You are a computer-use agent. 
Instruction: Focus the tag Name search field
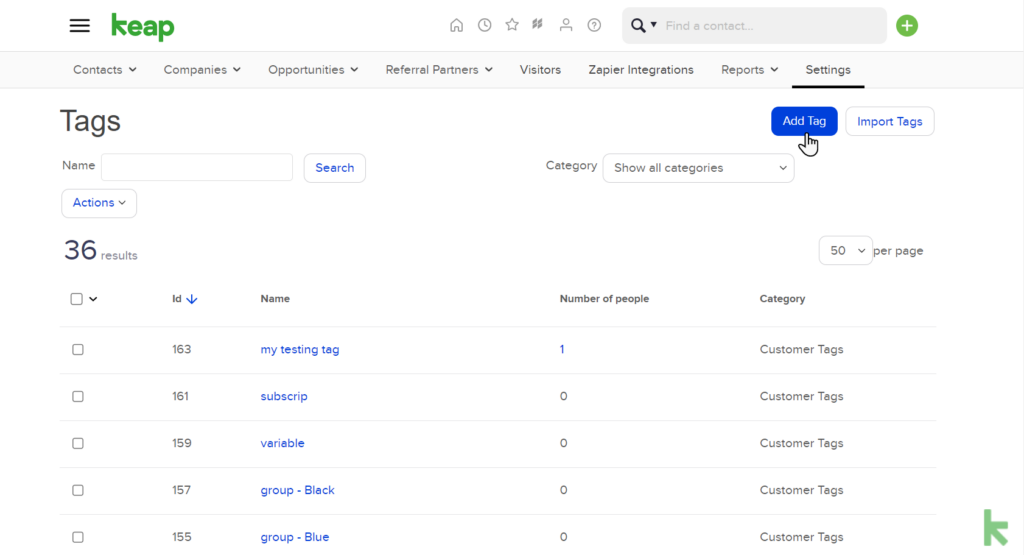(197, 167)
